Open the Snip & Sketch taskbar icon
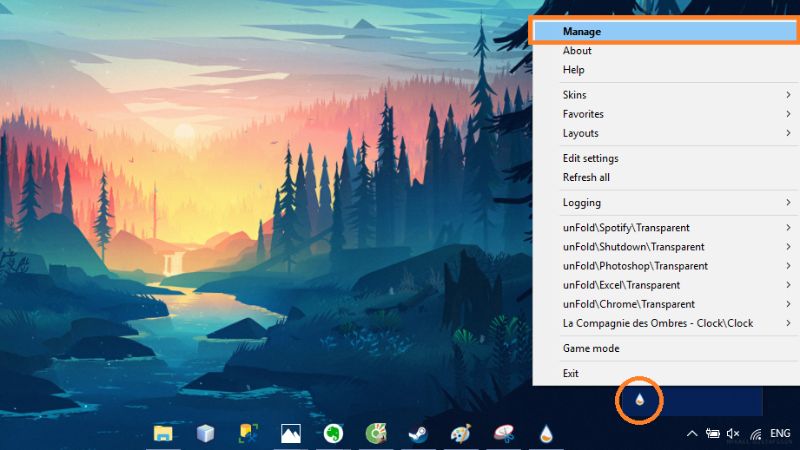800x450 pixels. click(x=248, y=434)
